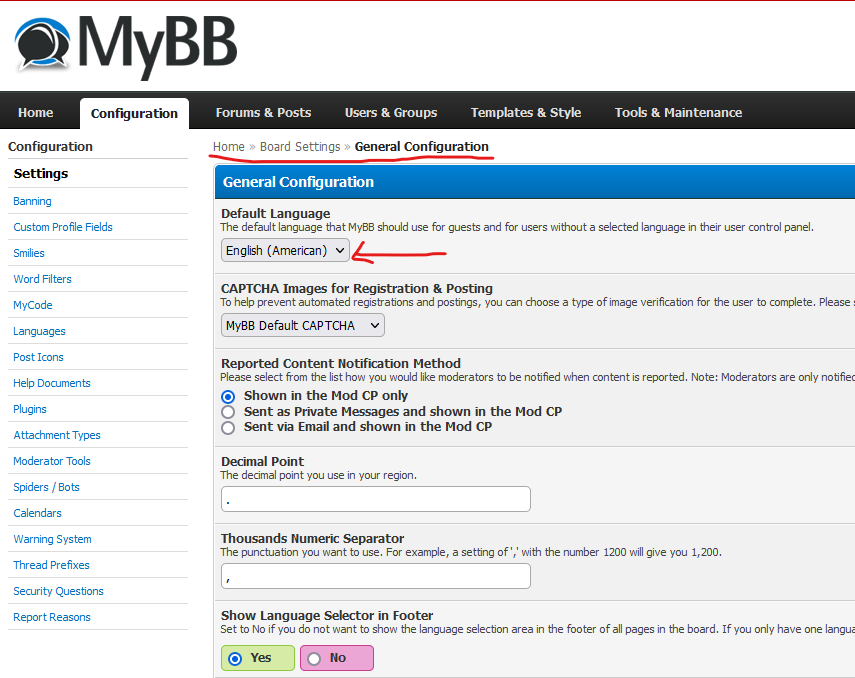Click General Configuration in the breadcrumb
This screenshot has height=678, width=855.
(422, 147)
